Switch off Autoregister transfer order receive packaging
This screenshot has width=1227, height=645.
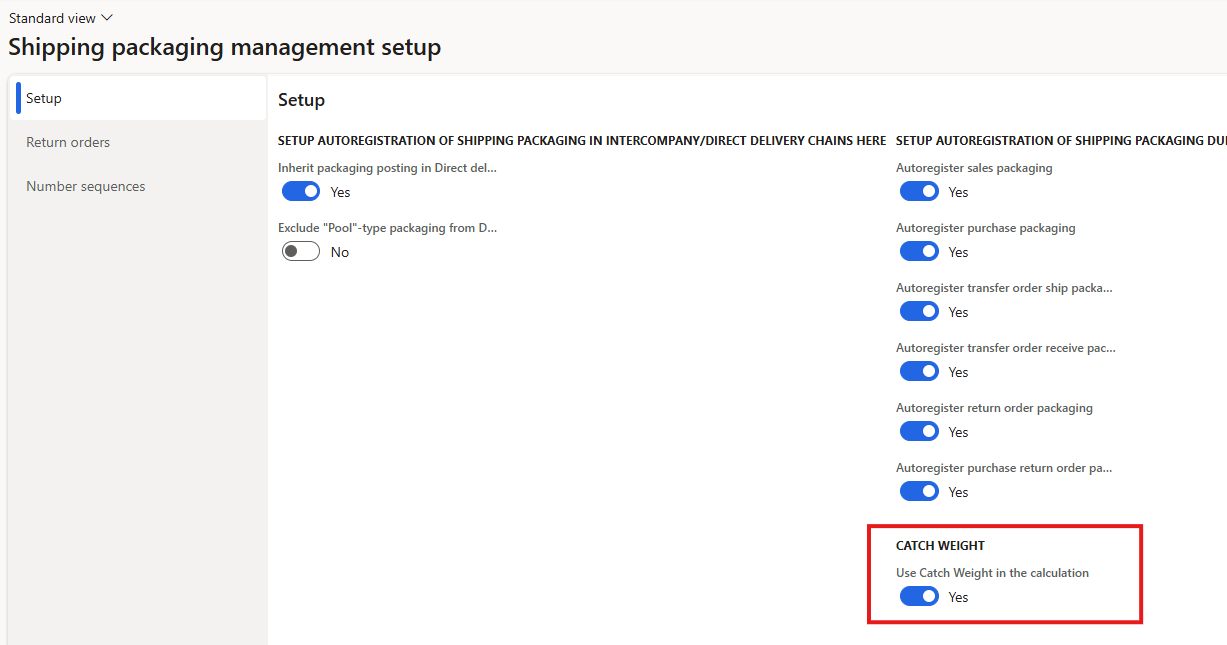click(919, 372)
